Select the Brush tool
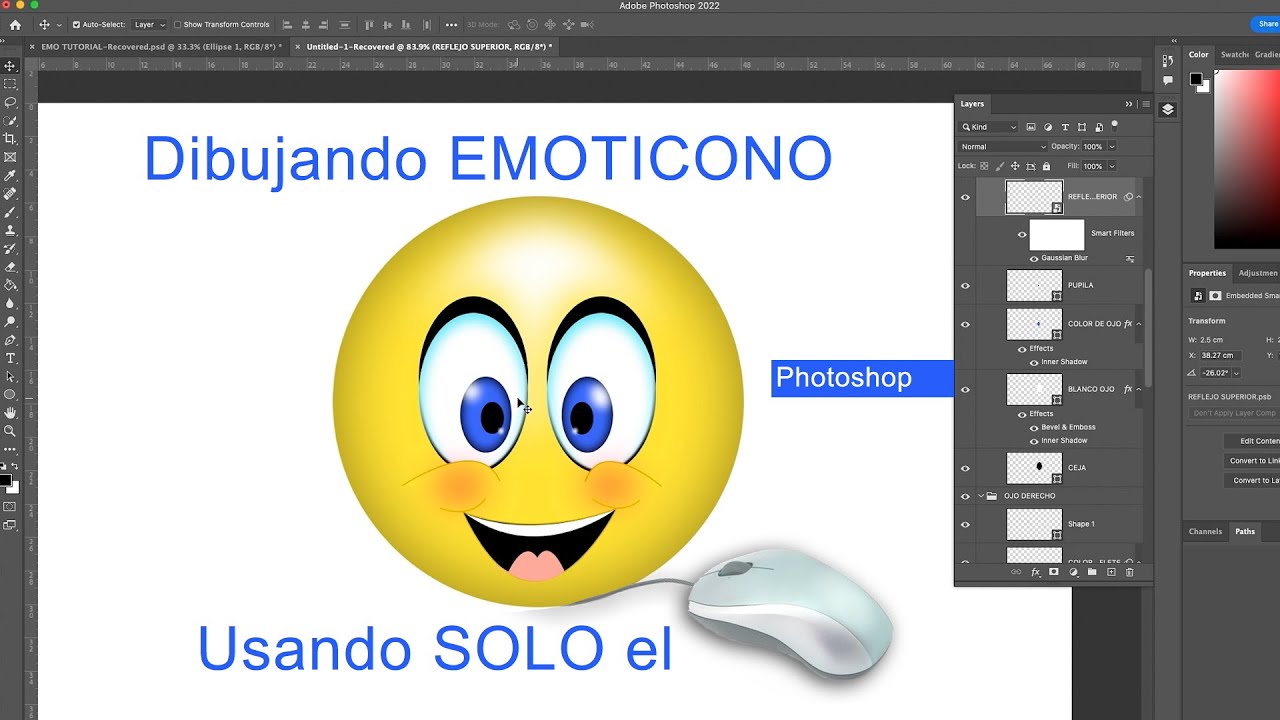This screenshot has width=1280, height=720. coord(10,212)
